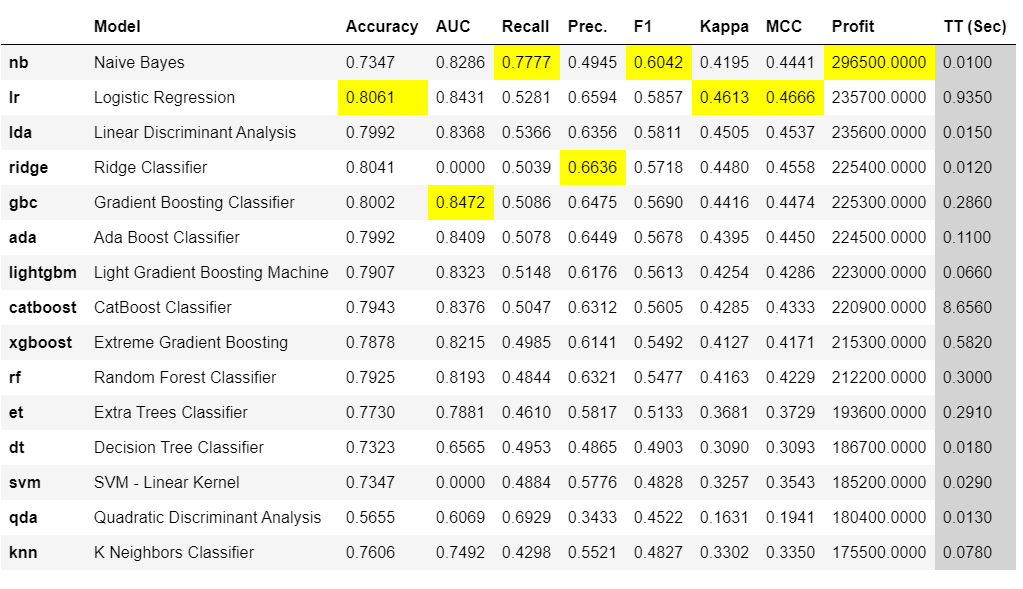Click the TT (Sec) column header
Screen dimensions: 1023x589
coord(974,27)
